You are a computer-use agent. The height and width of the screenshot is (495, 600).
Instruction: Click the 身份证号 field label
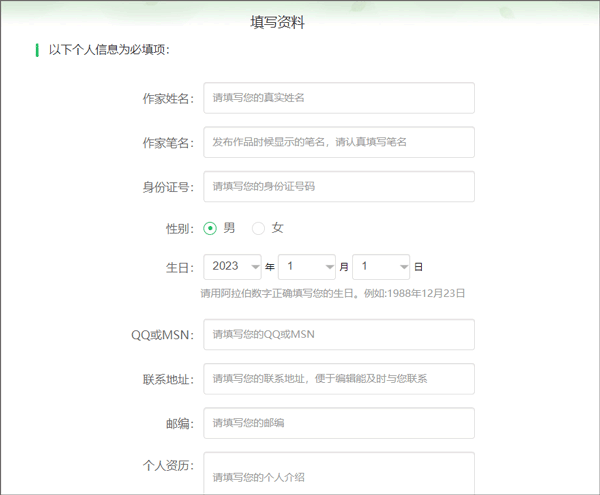coord(167,186)
